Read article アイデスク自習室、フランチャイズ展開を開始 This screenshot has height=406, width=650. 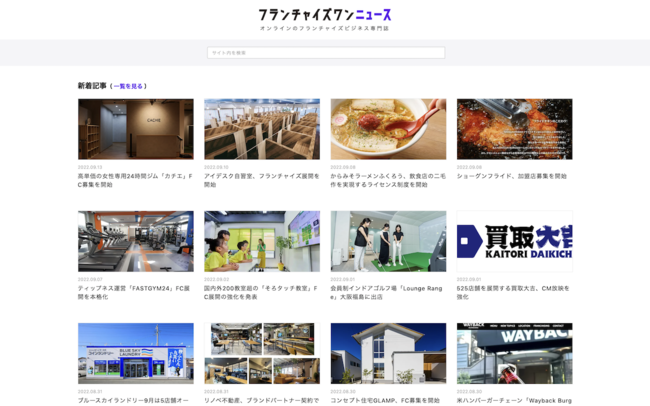(262, 180)
